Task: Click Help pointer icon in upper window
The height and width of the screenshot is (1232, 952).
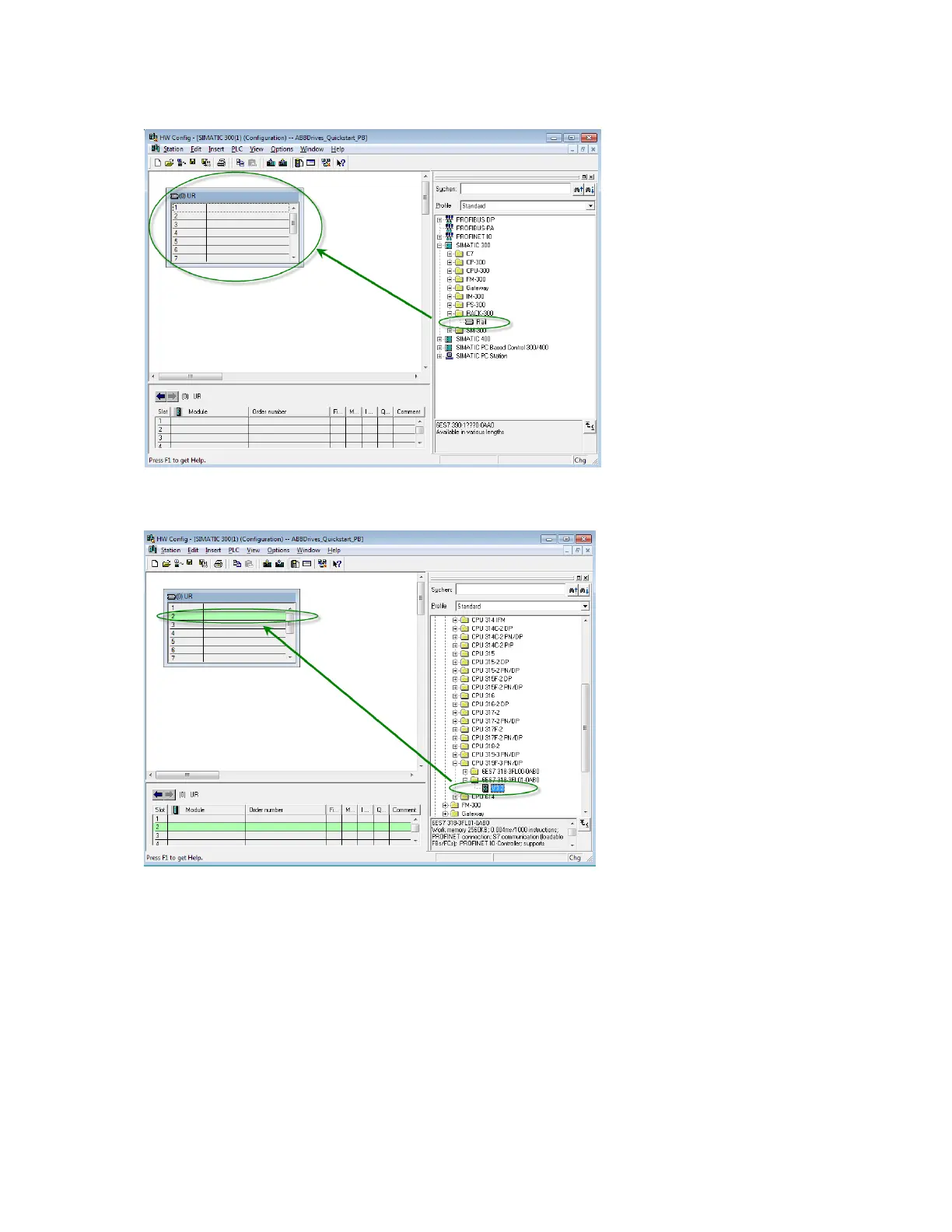Action: tap(341, 163)
